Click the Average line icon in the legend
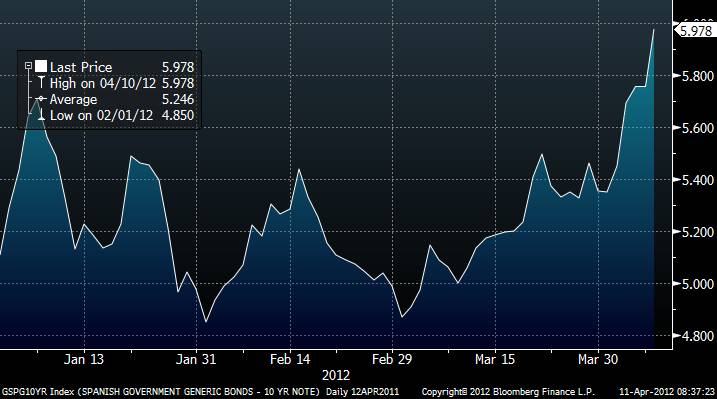The image size is (717, 399). click(x=41, y=99)
